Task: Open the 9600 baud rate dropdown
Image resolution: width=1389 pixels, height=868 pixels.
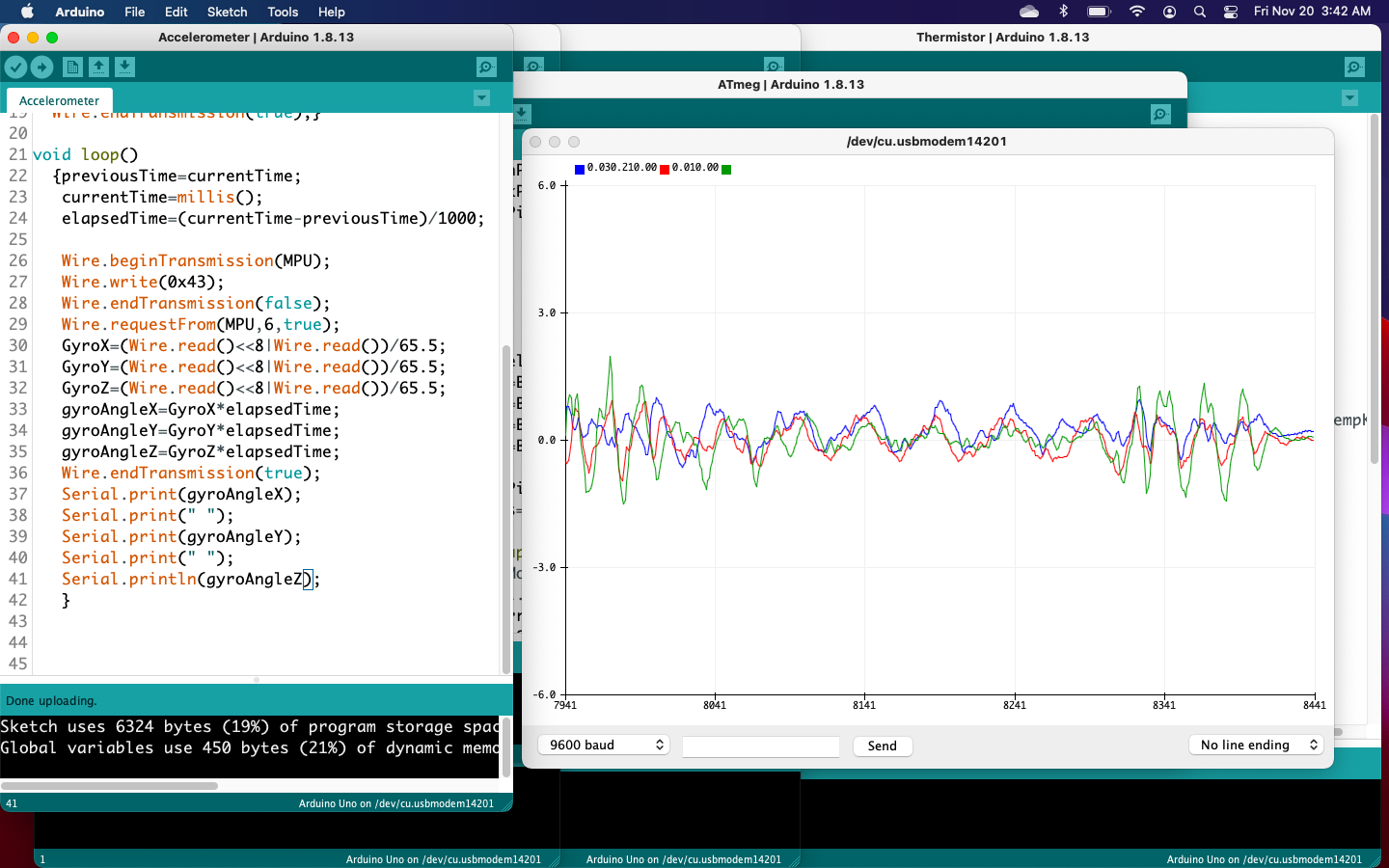Action: [x=605, y=745]
